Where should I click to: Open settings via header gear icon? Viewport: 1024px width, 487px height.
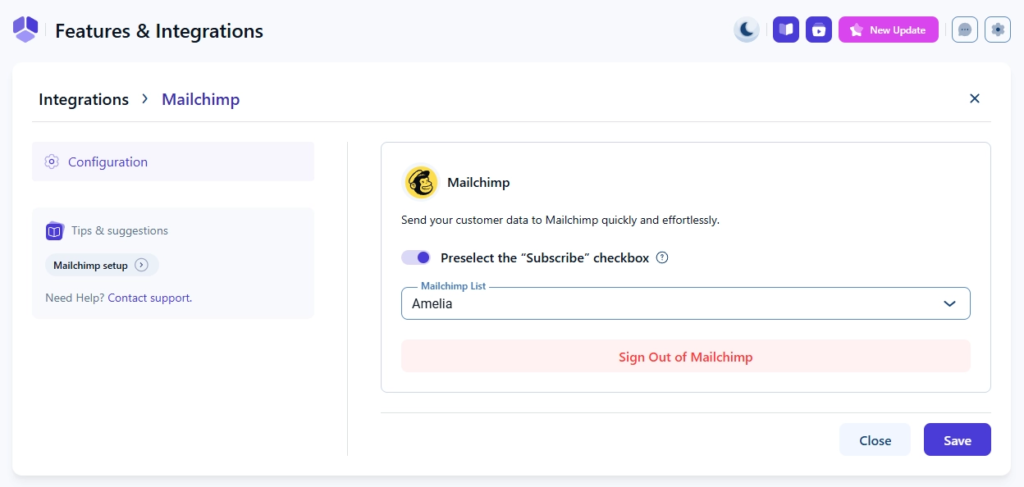pos(997,30)
